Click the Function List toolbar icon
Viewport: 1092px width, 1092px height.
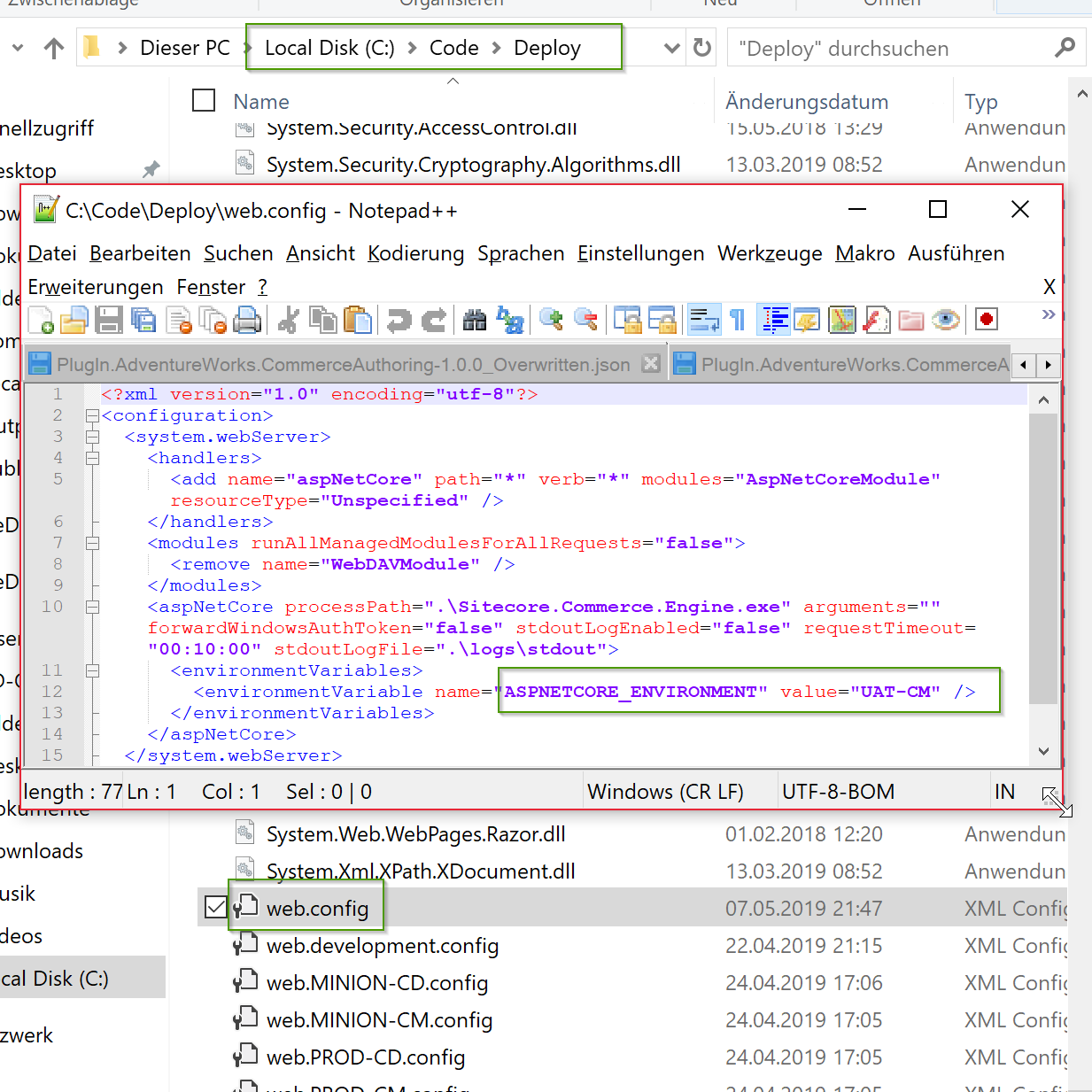coord(877,319)
